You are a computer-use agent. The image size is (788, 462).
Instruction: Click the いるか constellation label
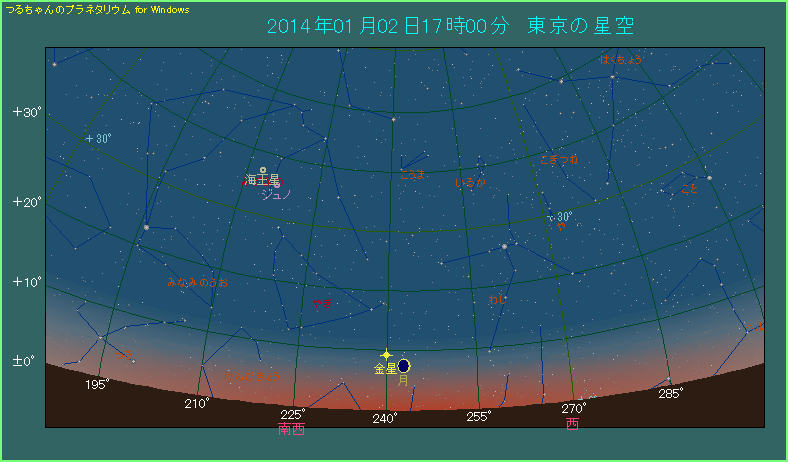pyautogui.click(x=469, y=182)
